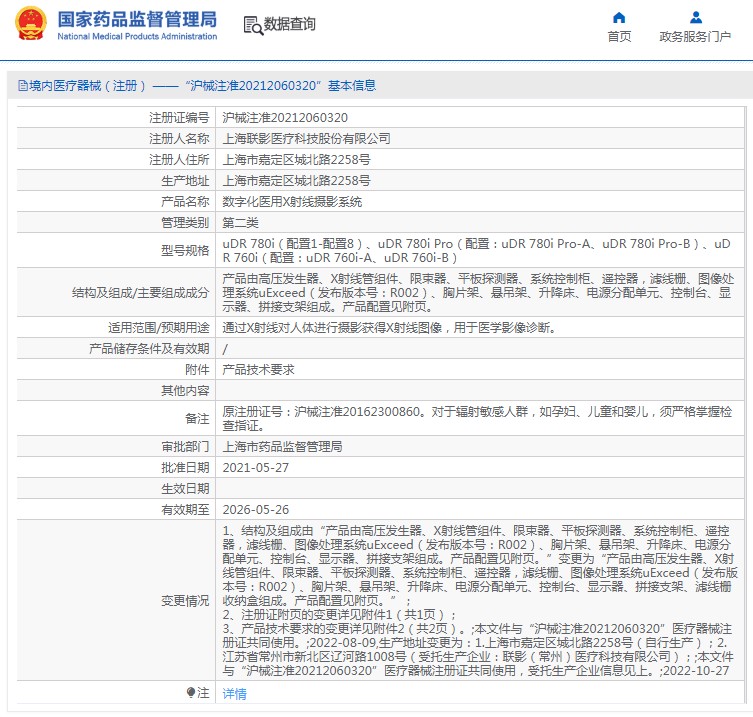Click management class 第二类
The width and height of the screenshot is (753, 717).
[x=241, y=223]
